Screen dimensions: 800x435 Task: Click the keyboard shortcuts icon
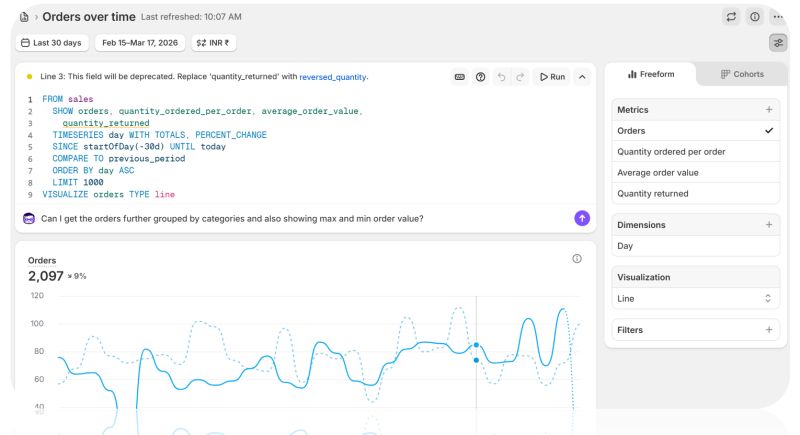pyautogui.click(x=459, y=77)
